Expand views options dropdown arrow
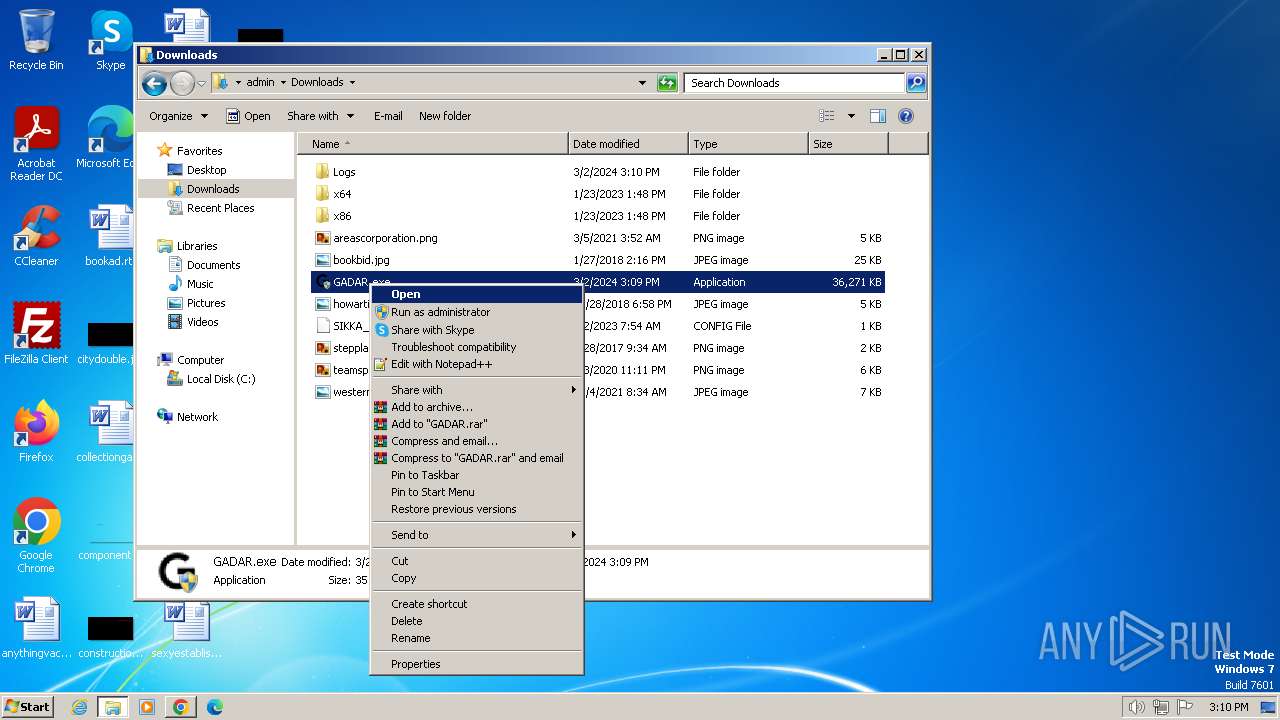 (851, 116)
